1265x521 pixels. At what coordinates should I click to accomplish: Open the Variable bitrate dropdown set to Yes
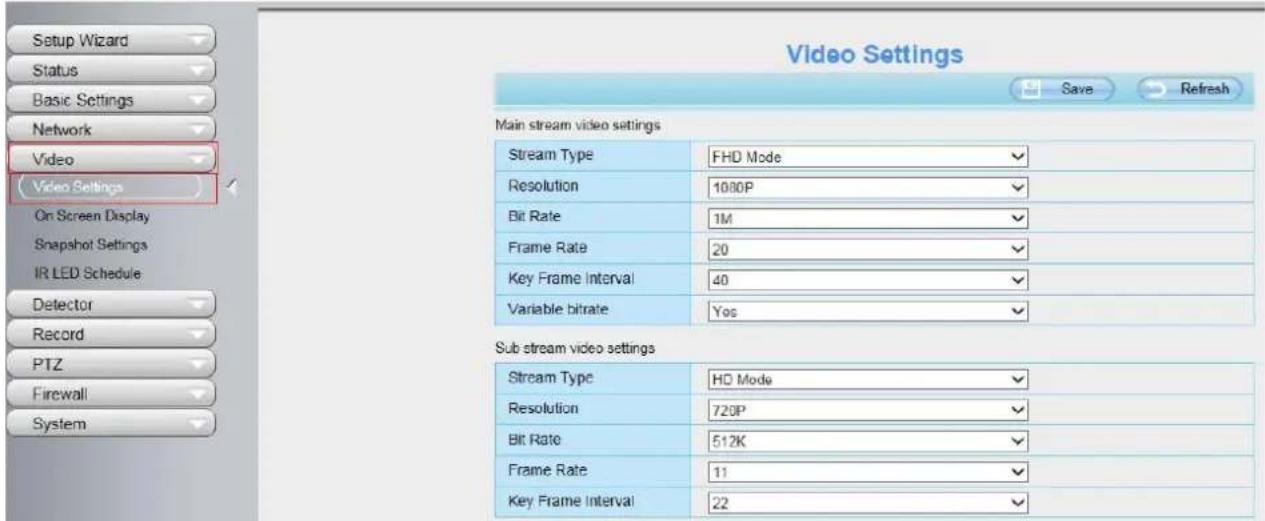(868, 311)
